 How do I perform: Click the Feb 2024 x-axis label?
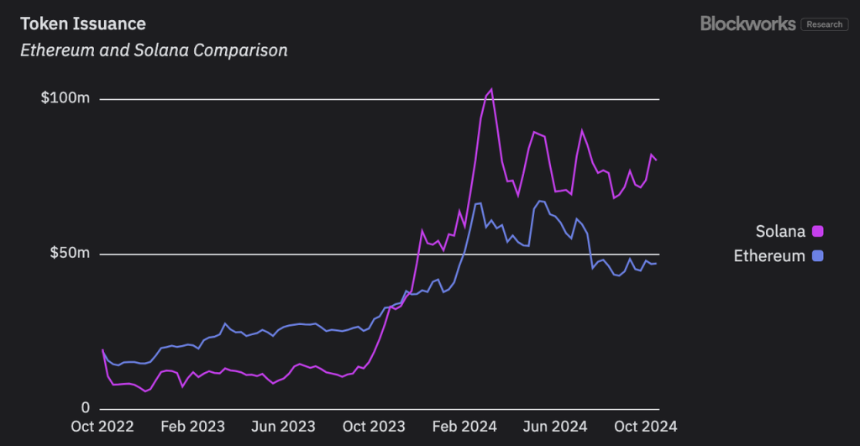(464, 426)
